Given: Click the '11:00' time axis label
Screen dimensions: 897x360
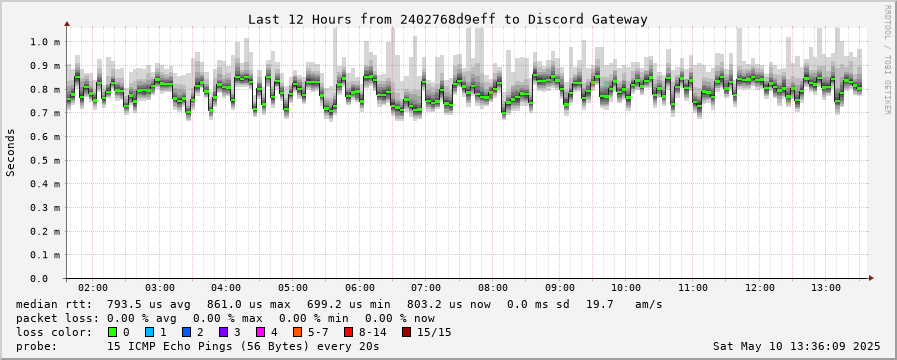Looking at the screenshot, I should 693,288.
